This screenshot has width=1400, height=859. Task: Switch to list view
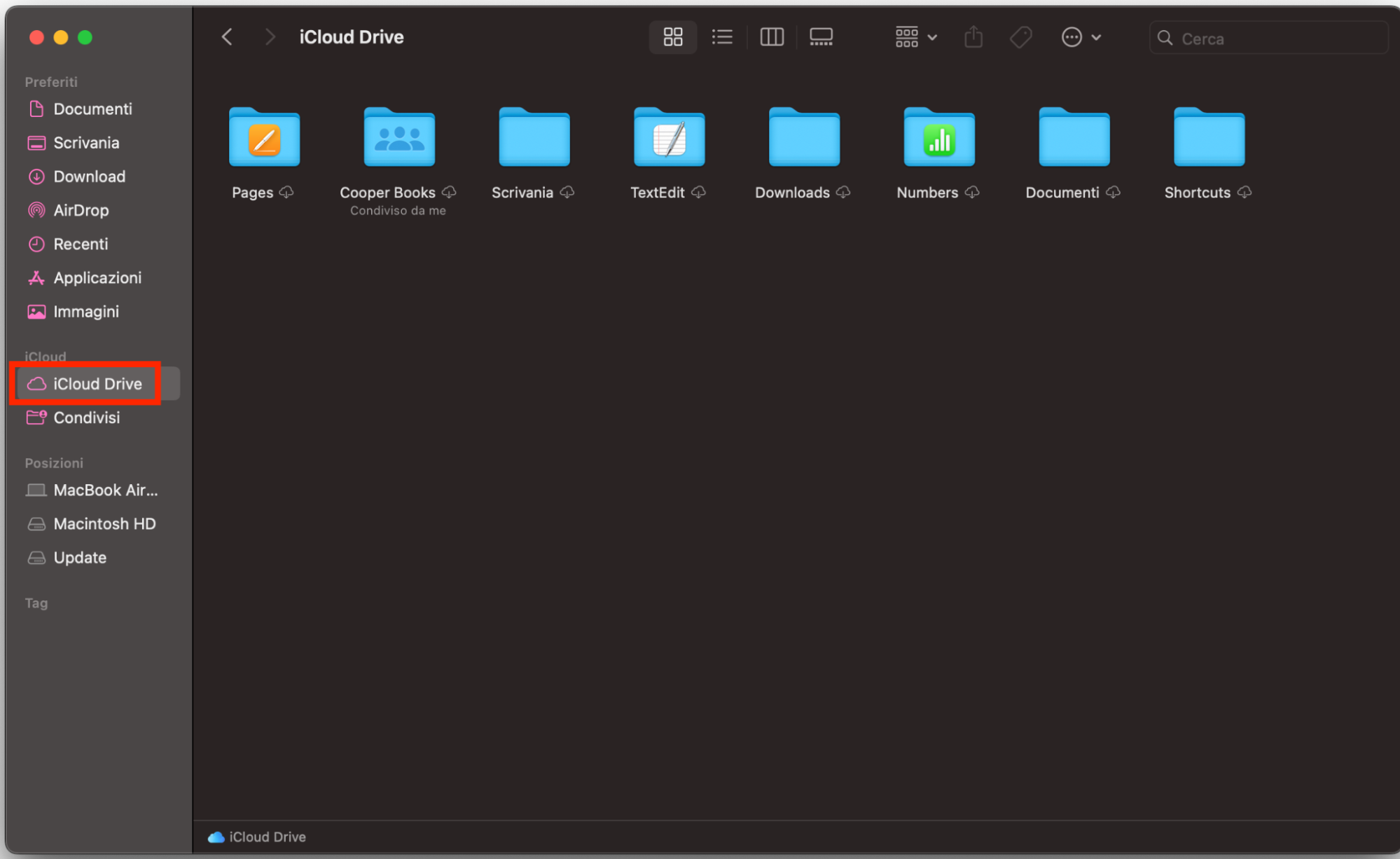722,37
